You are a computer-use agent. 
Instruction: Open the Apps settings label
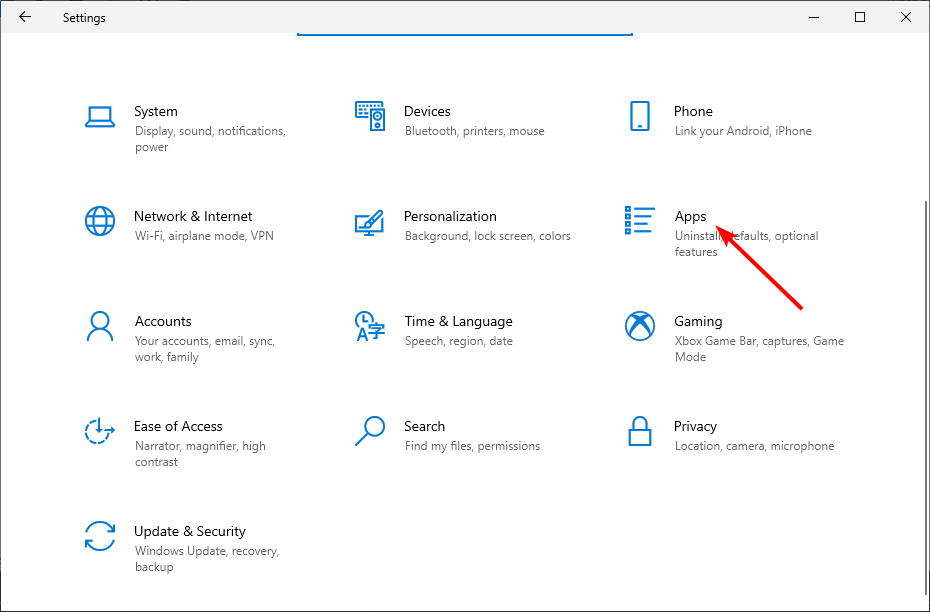tap(690, 216)
